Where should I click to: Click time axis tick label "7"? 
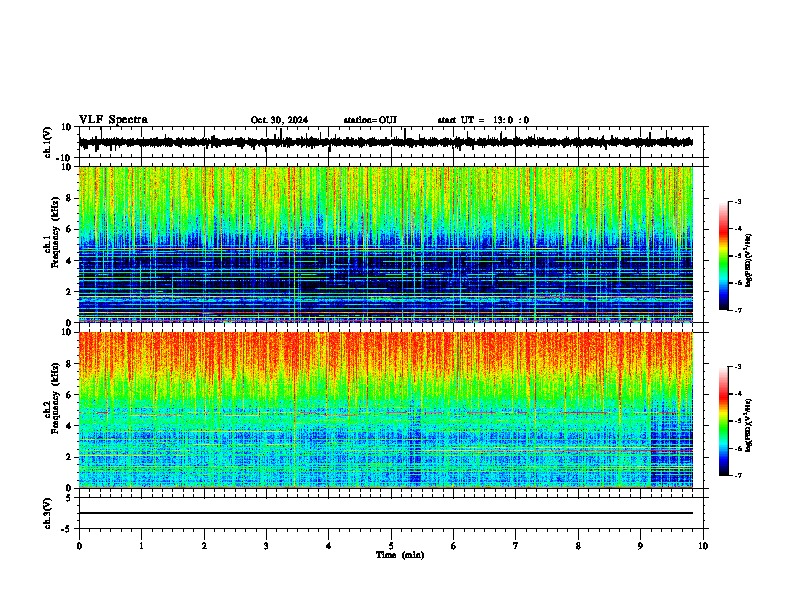pyautogui.click(x=516, y=546)
